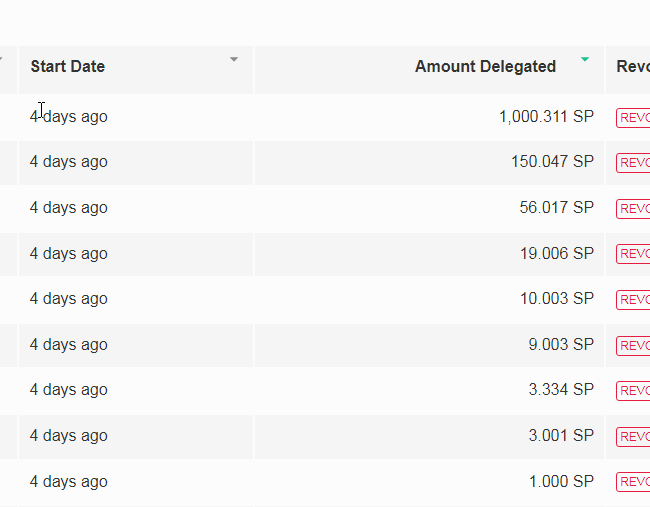The image size is (650, 507).
Task: Revoke the 9.003 SP delegation
Action: [634, 345]
